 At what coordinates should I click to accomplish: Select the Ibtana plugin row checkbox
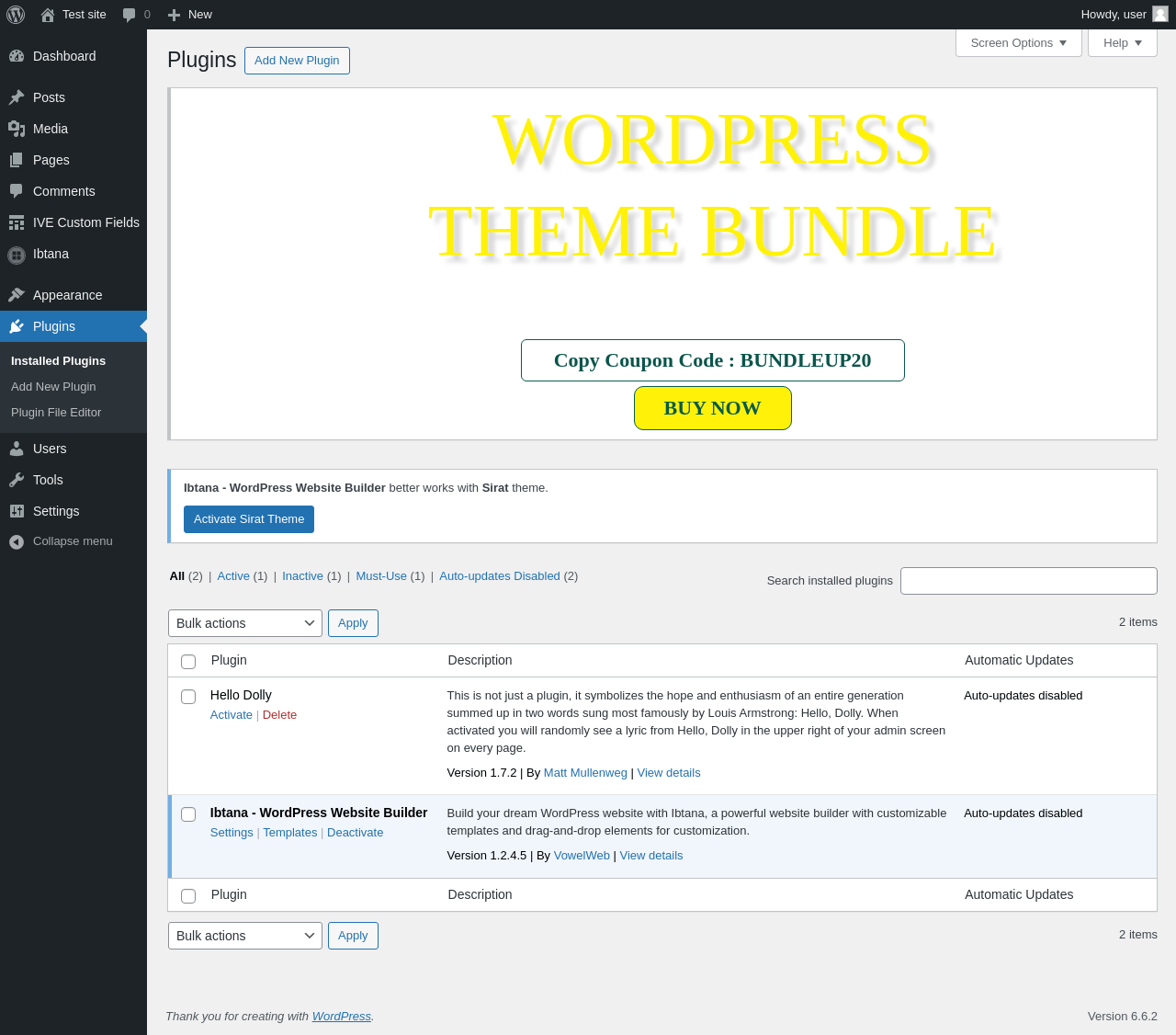(x=188, y=814)
